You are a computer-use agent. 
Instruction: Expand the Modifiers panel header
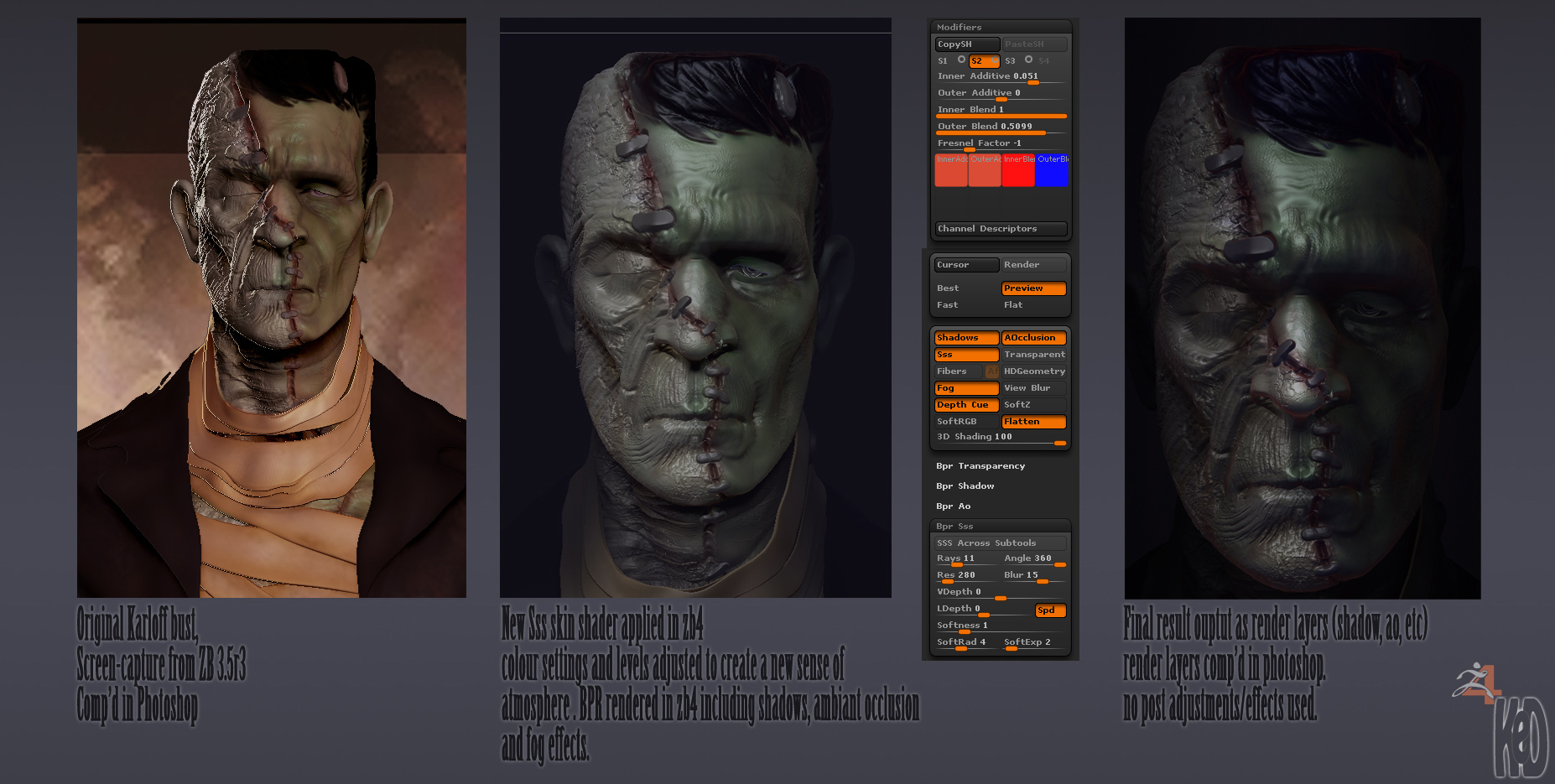tap(1000, 27)
